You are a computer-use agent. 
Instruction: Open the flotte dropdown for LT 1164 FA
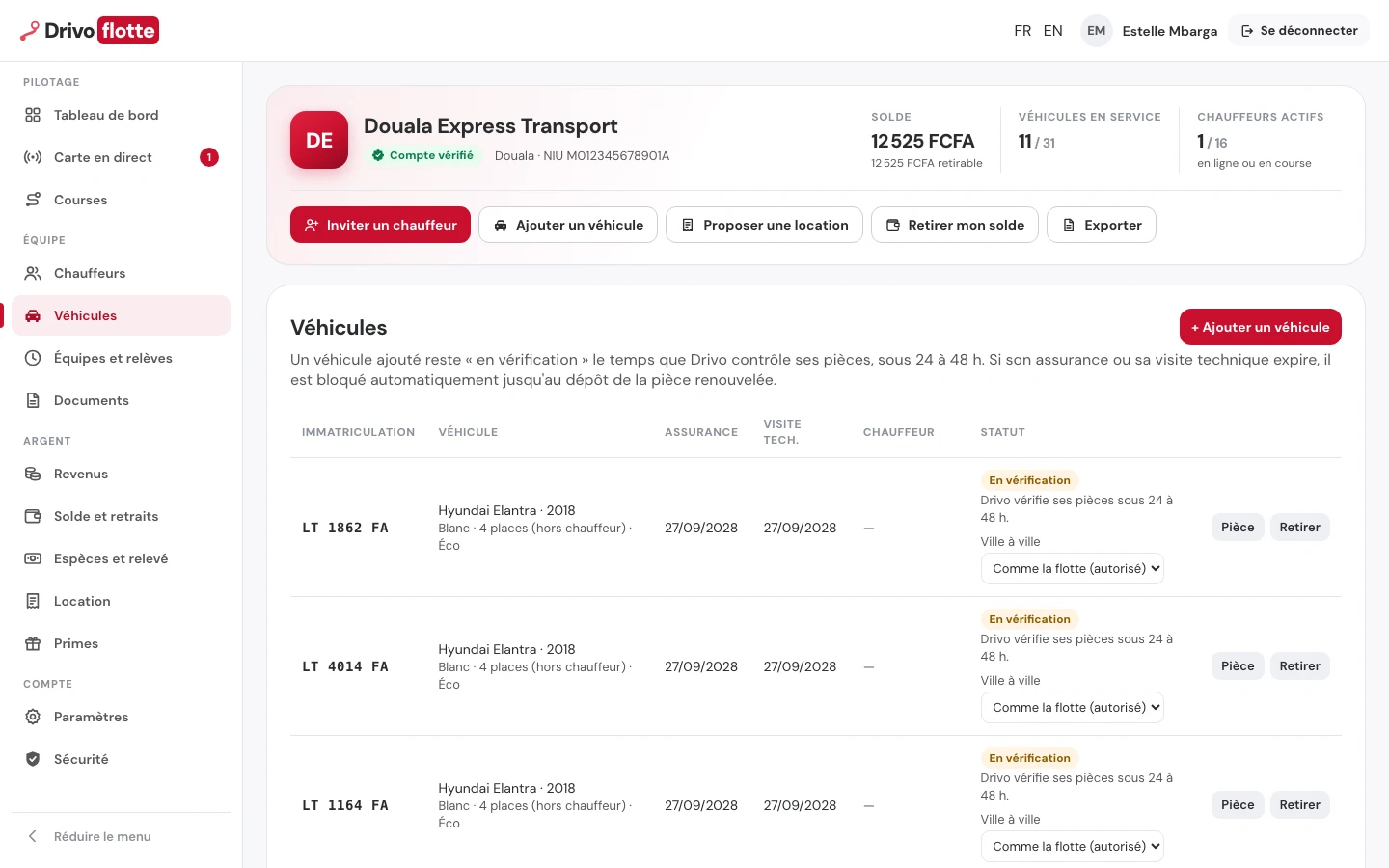click(x=1072, y=846)
